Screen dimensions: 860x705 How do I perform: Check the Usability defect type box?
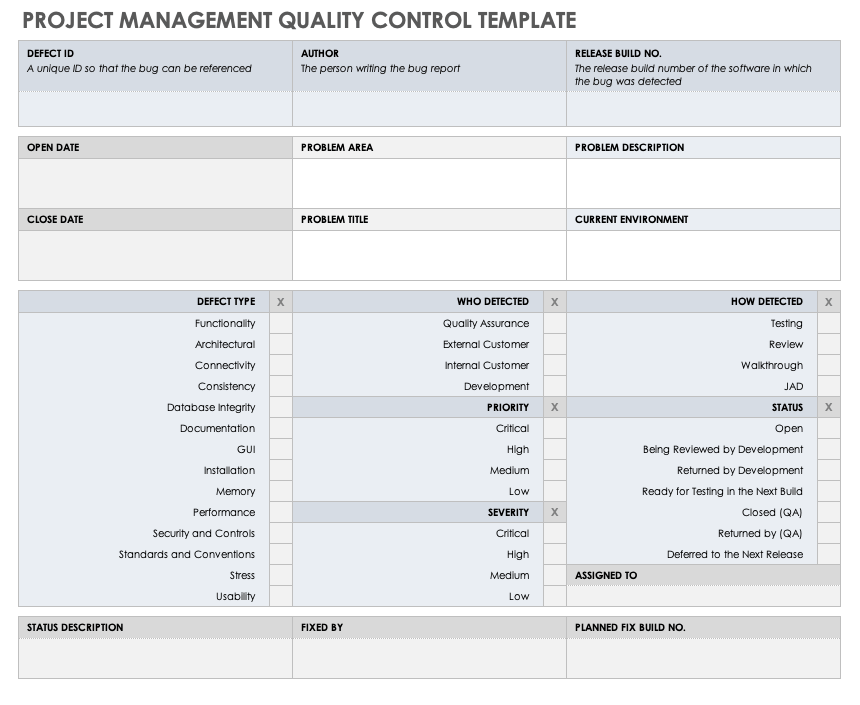click(280, 596)
